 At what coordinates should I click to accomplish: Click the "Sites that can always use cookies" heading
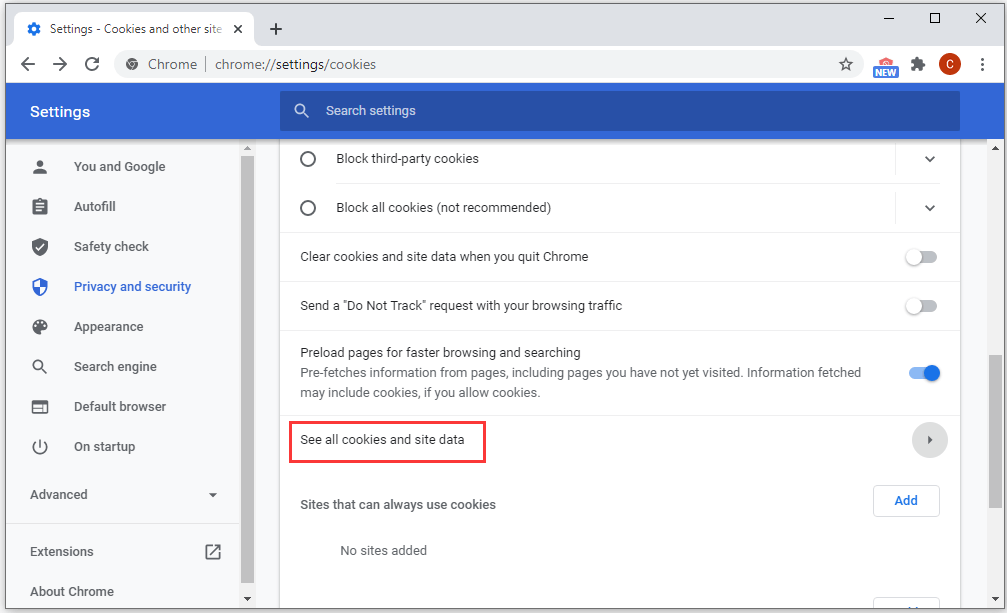(x=398, y=505)
